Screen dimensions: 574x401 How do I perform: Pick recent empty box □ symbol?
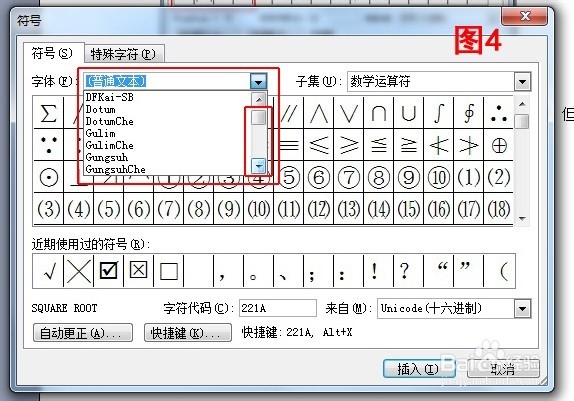169,271
